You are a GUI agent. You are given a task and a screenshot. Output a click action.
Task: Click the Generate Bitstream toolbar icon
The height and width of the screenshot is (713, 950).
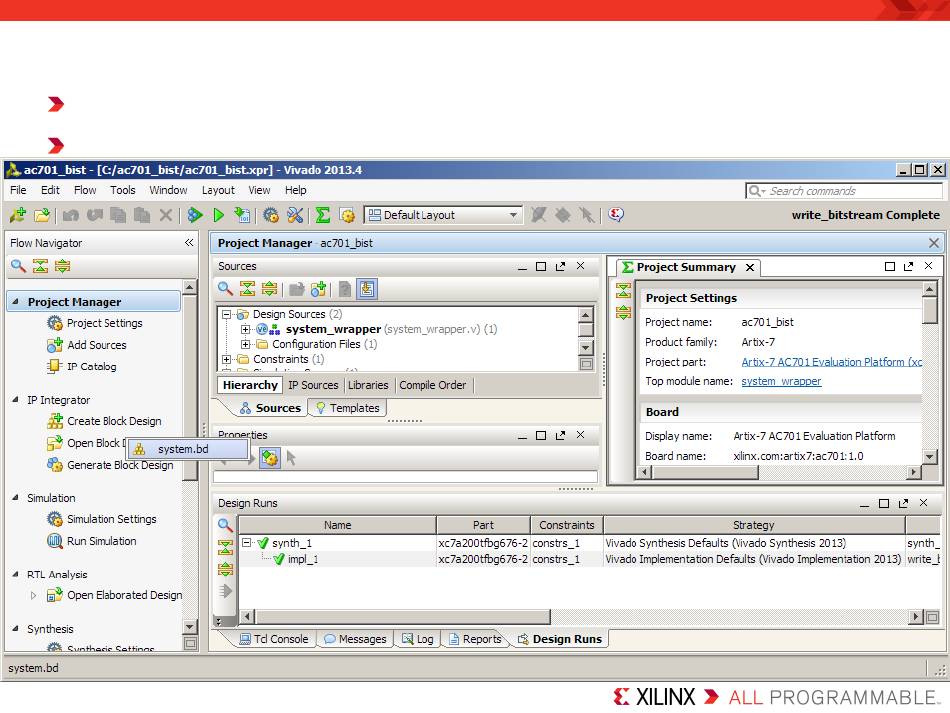click(x=242, y=215)
